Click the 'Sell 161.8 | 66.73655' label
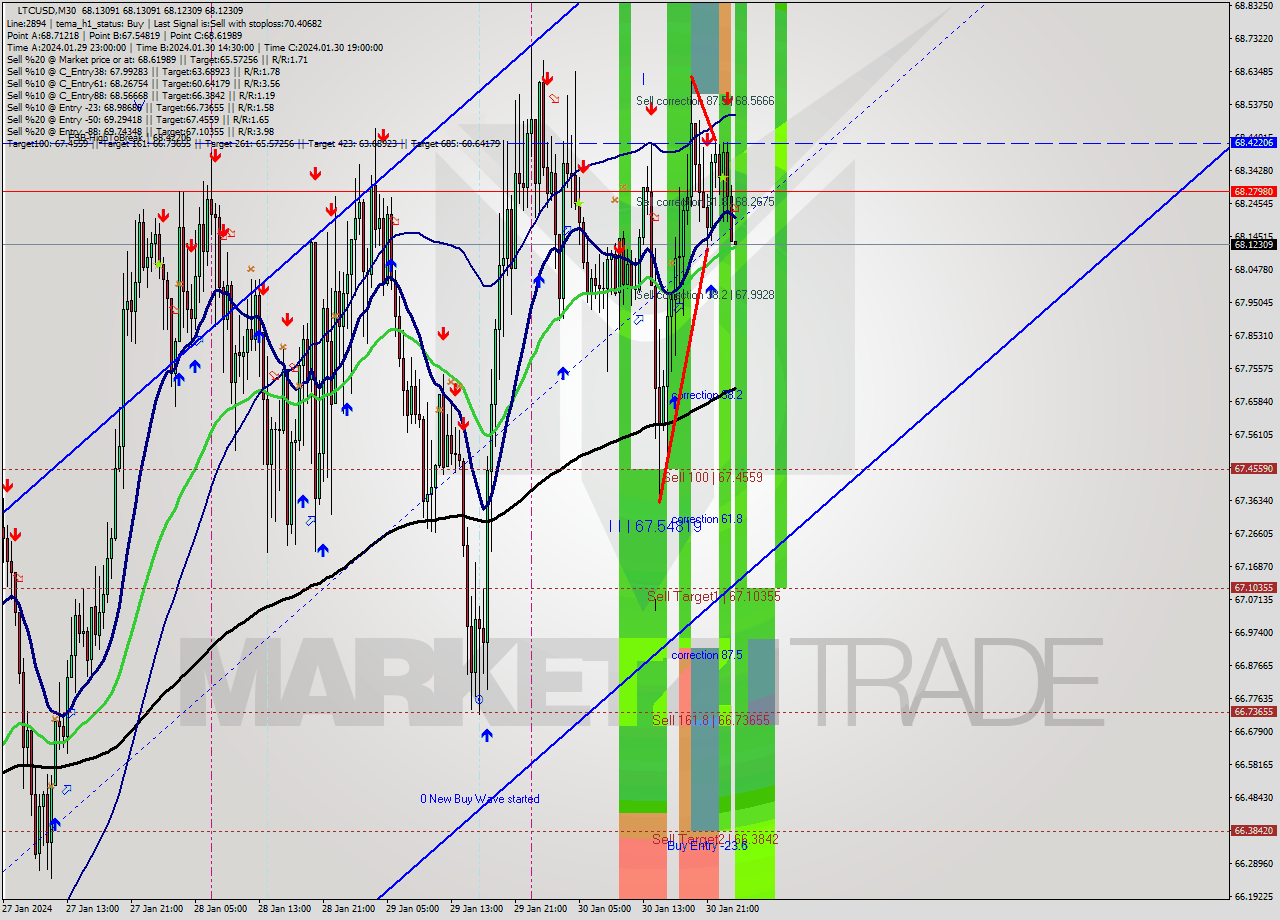The width and height of the screenshot is (1280, 920). [711, 720]
